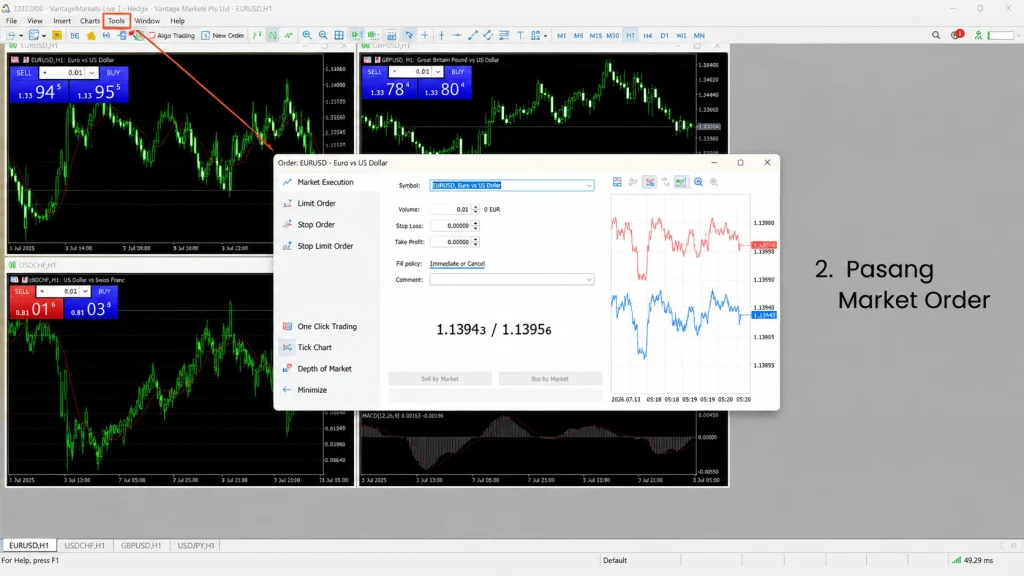Click BUY on GBPUSD chart panel
Screen dimensions: 1024x576
457,72
